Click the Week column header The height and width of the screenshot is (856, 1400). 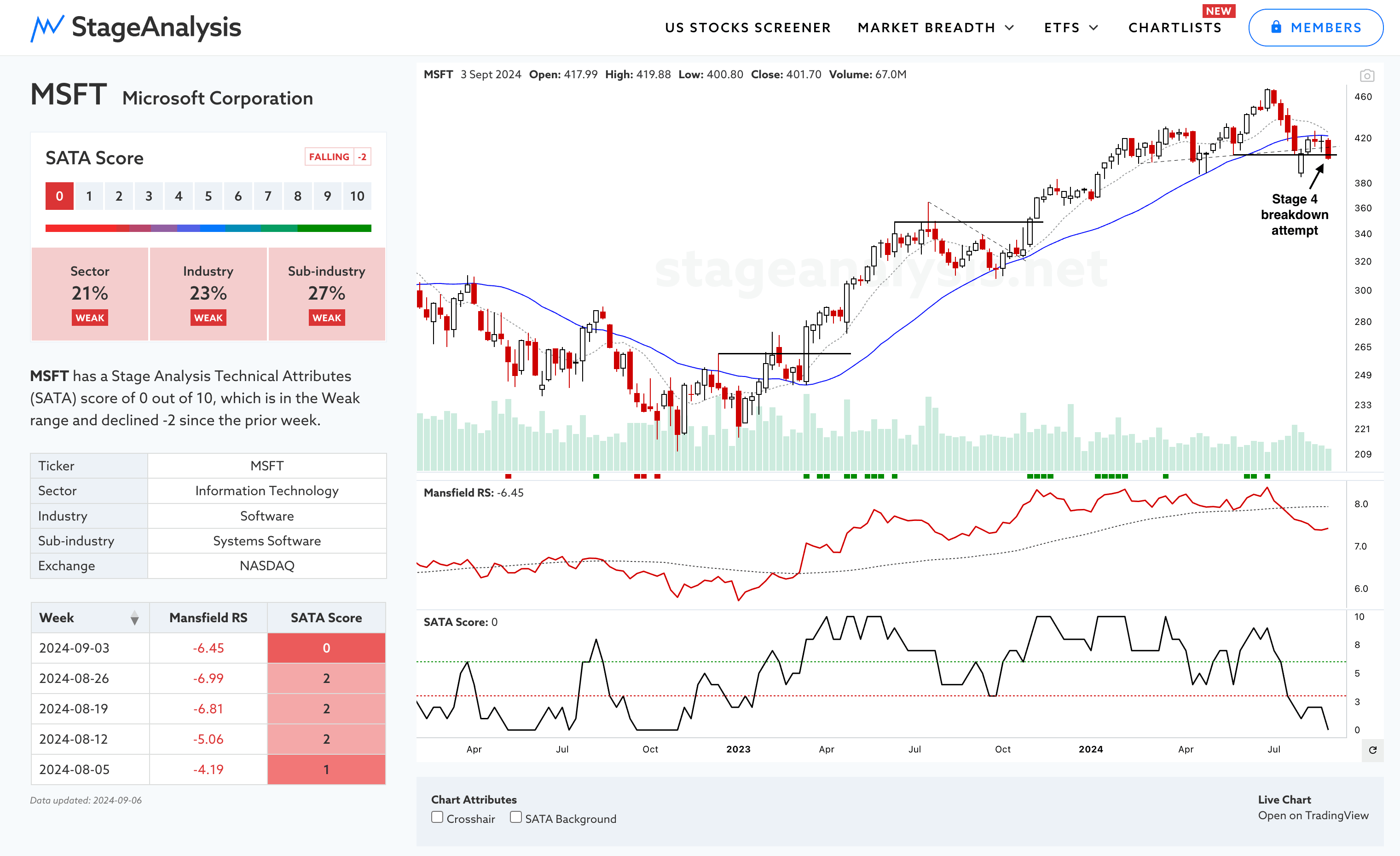coord(90,618)
